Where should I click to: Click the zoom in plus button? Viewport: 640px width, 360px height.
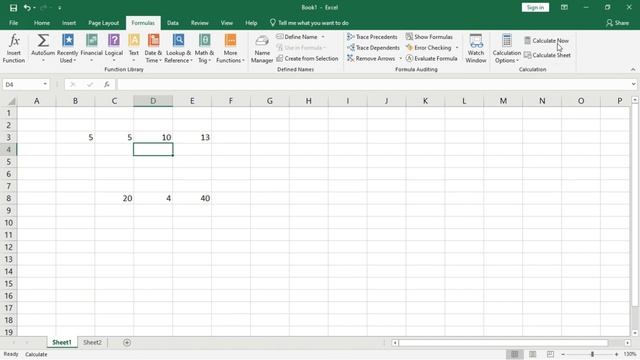click(x=616, y=354)
